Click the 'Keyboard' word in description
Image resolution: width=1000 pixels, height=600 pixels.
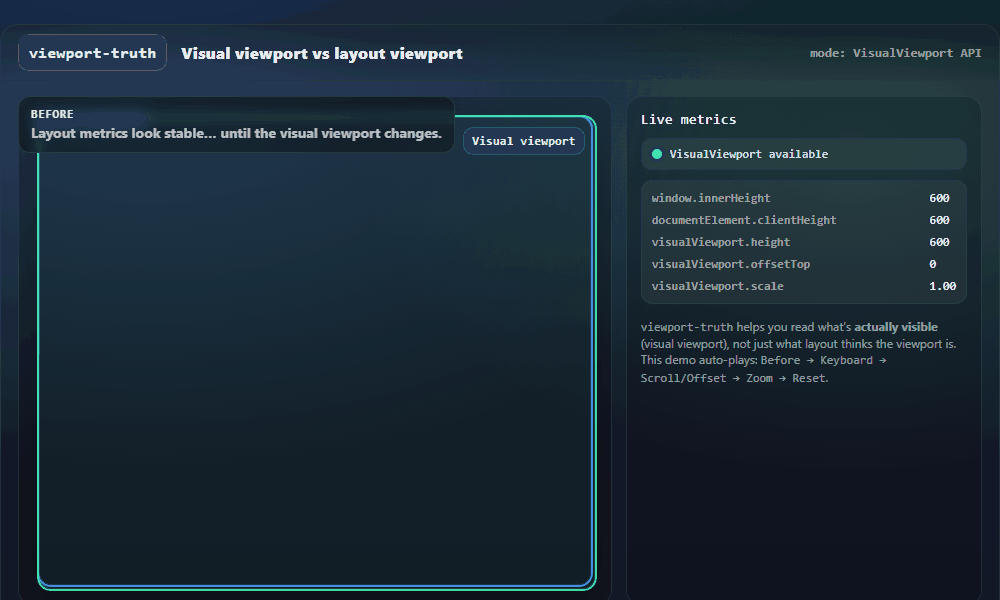(846, 360)
